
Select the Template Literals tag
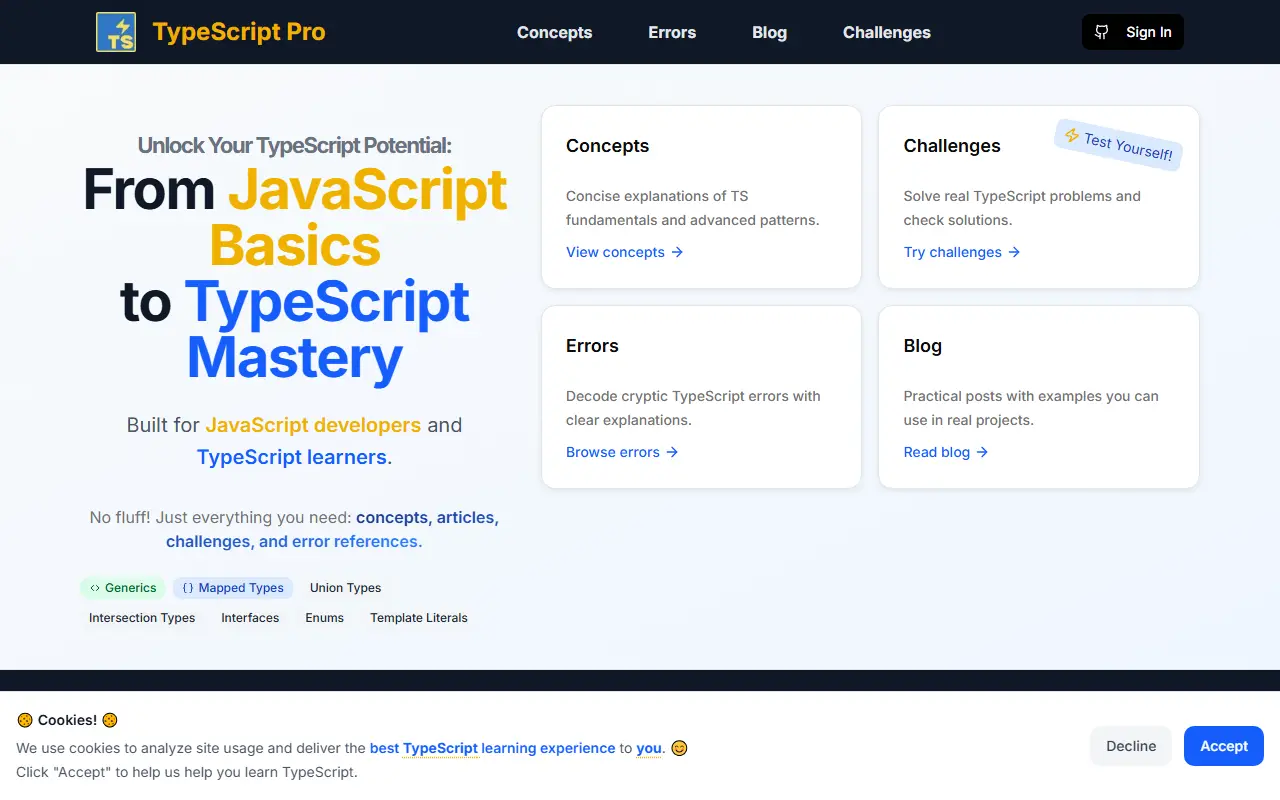click(419, 618)
